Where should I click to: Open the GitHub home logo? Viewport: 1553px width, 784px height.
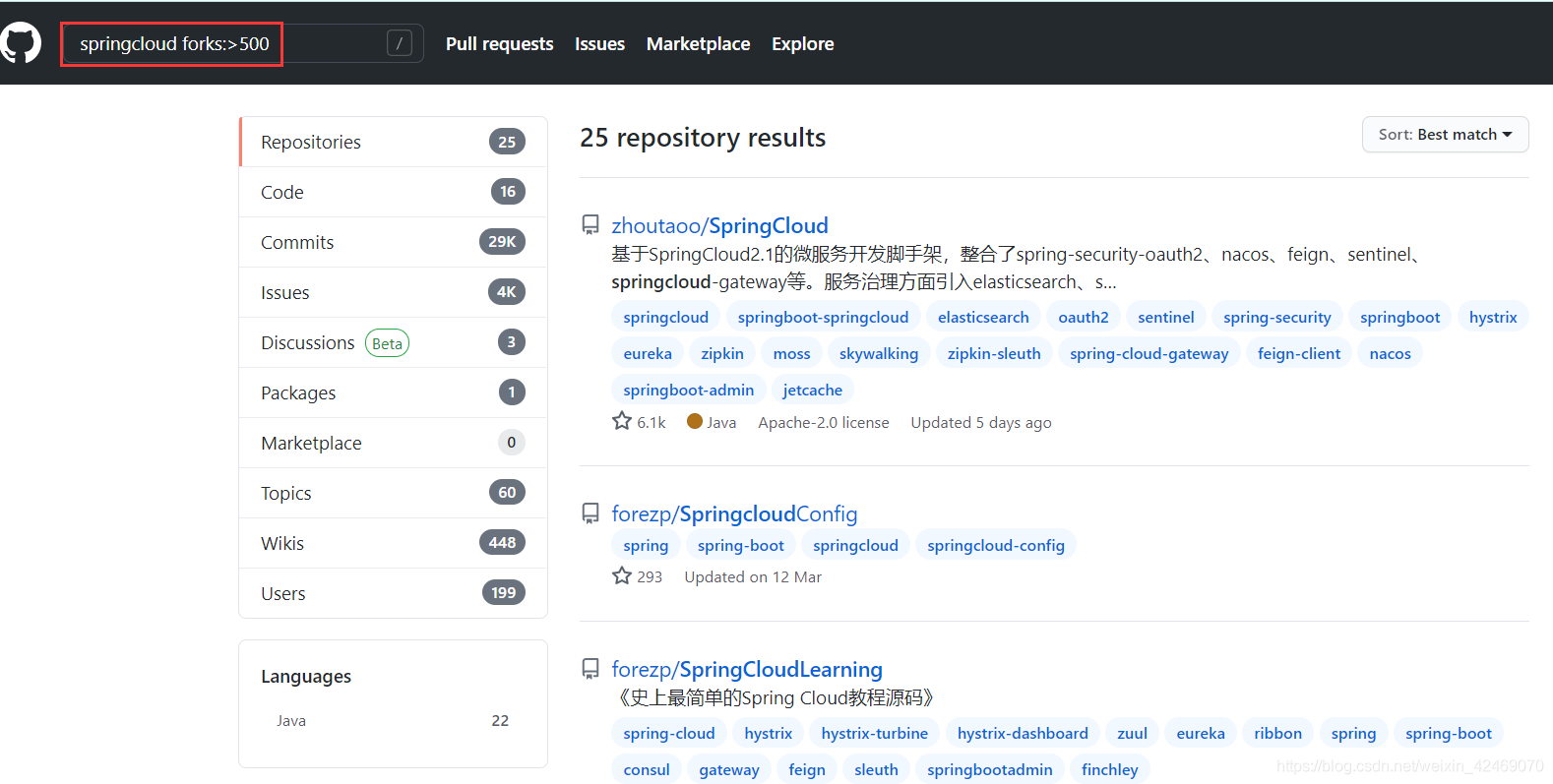tap(21, 43)
